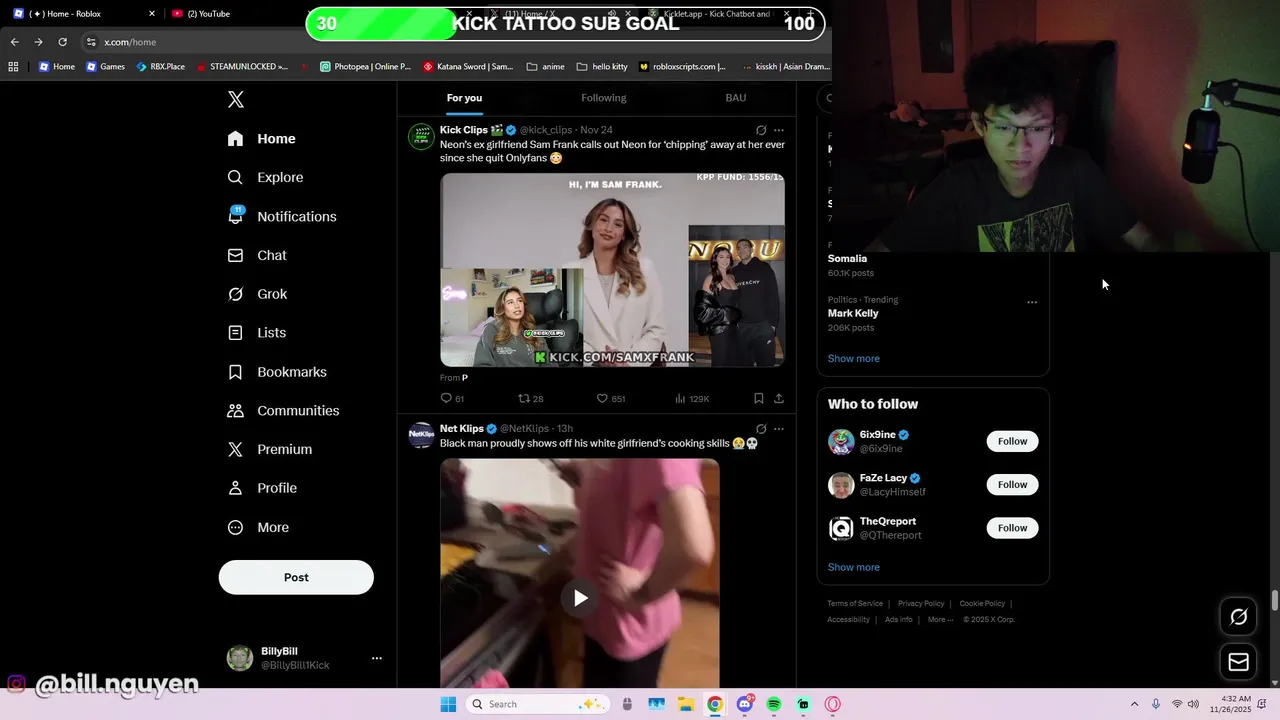Open the Chat section

coord(258,255)
